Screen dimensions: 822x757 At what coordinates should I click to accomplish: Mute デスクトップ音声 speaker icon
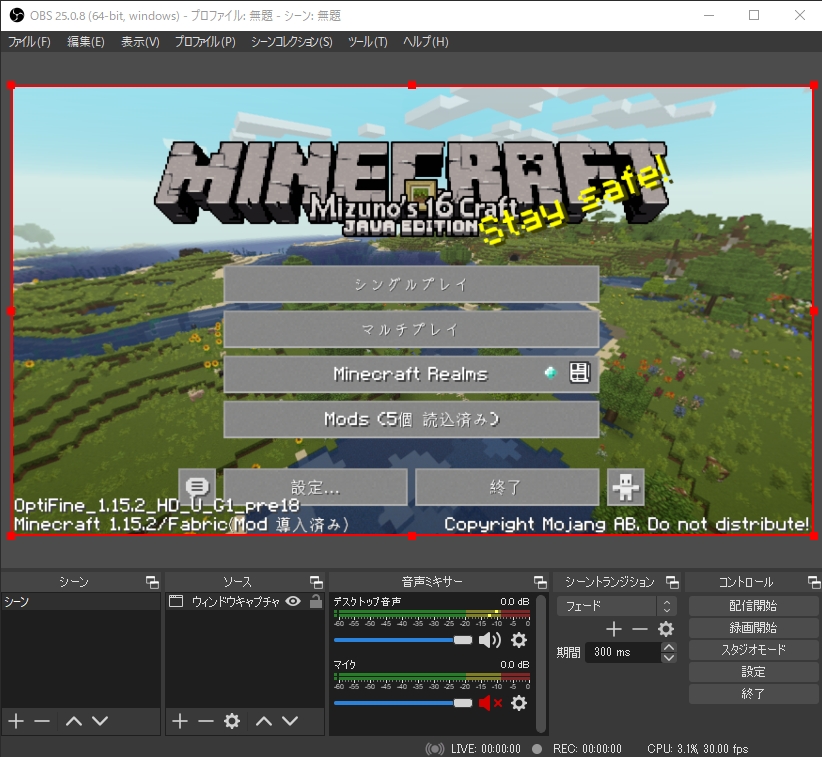490,640
